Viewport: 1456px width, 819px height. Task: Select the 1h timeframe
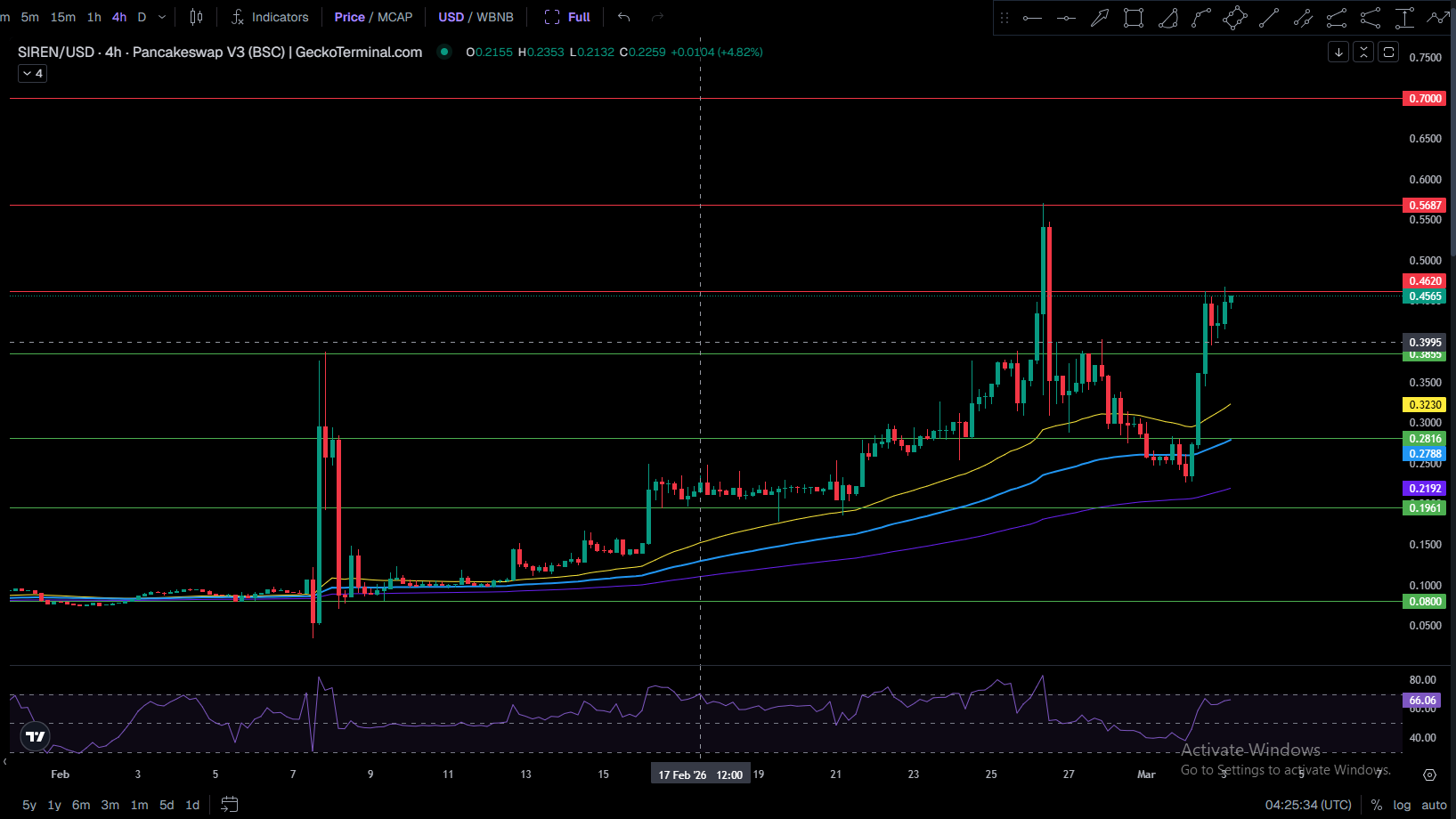(x=94, y=17)
